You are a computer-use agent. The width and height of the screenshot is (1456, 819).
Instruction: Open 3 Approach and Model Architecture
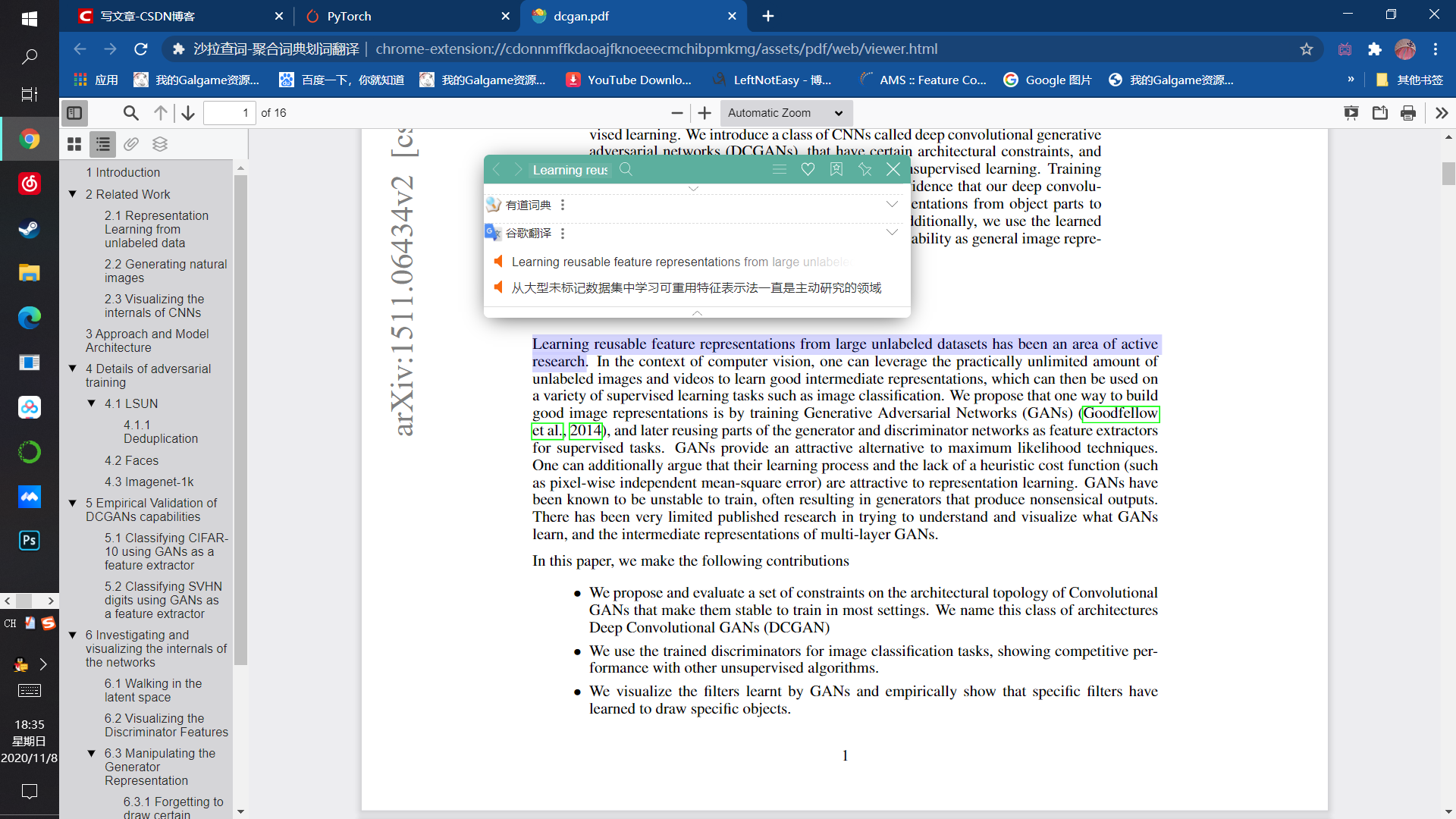click(147, 340)
